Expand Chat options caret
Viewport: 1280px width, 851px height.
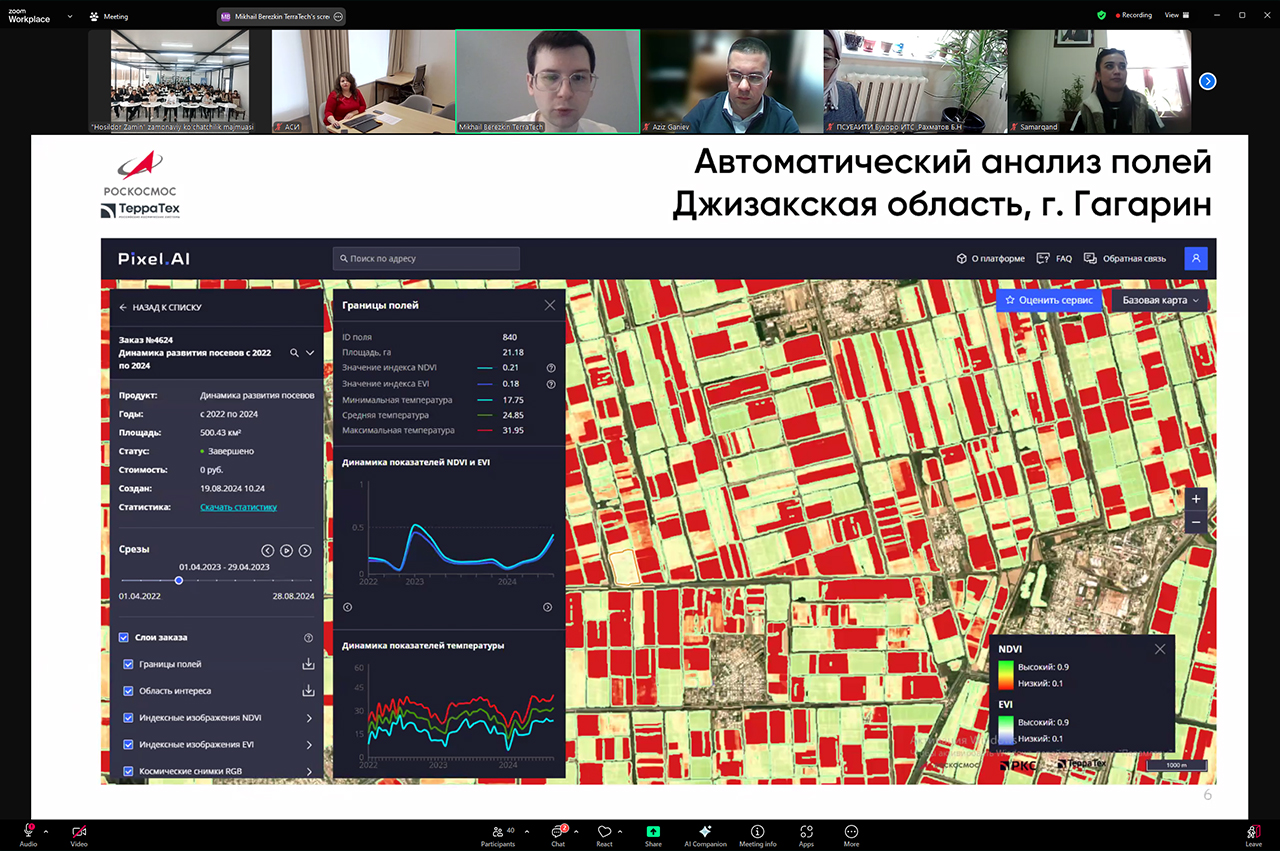[x=576, y=831]
